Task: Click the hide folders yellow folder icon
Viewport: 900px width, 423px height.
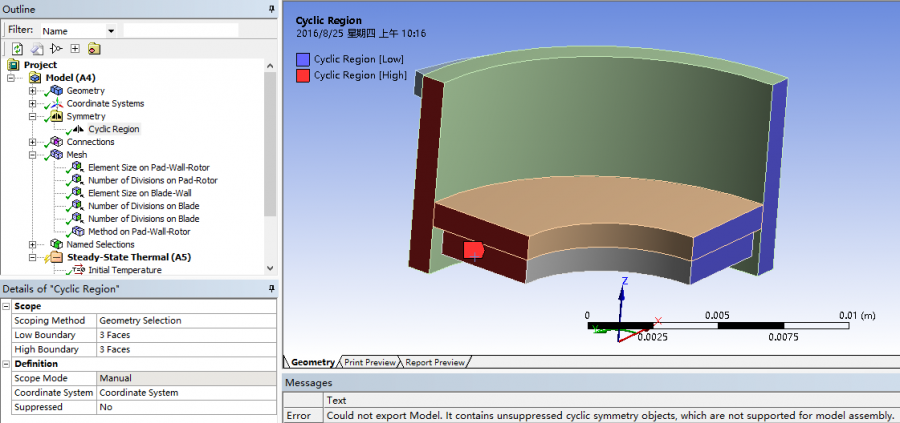Action: [x=94, y=49]
